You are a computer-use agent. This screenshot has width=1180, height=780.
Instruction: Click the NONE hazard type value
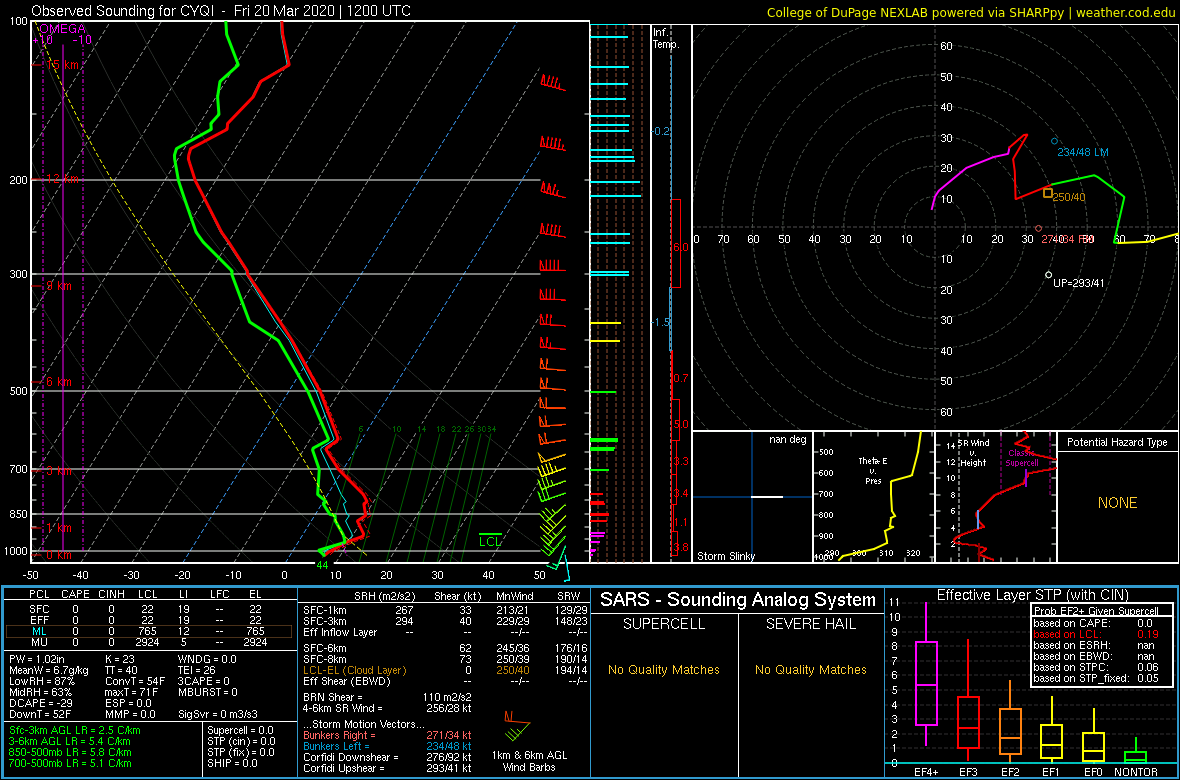click(x=1118, y=503)
